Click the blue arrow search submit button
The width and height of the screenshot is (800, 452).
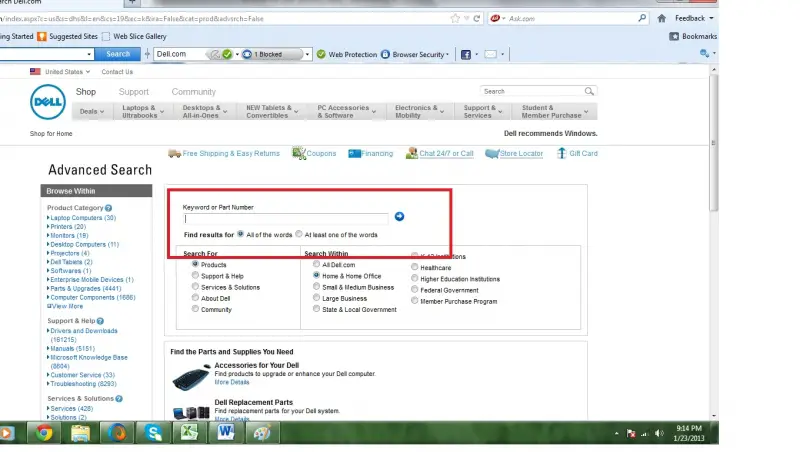(399, 217)
